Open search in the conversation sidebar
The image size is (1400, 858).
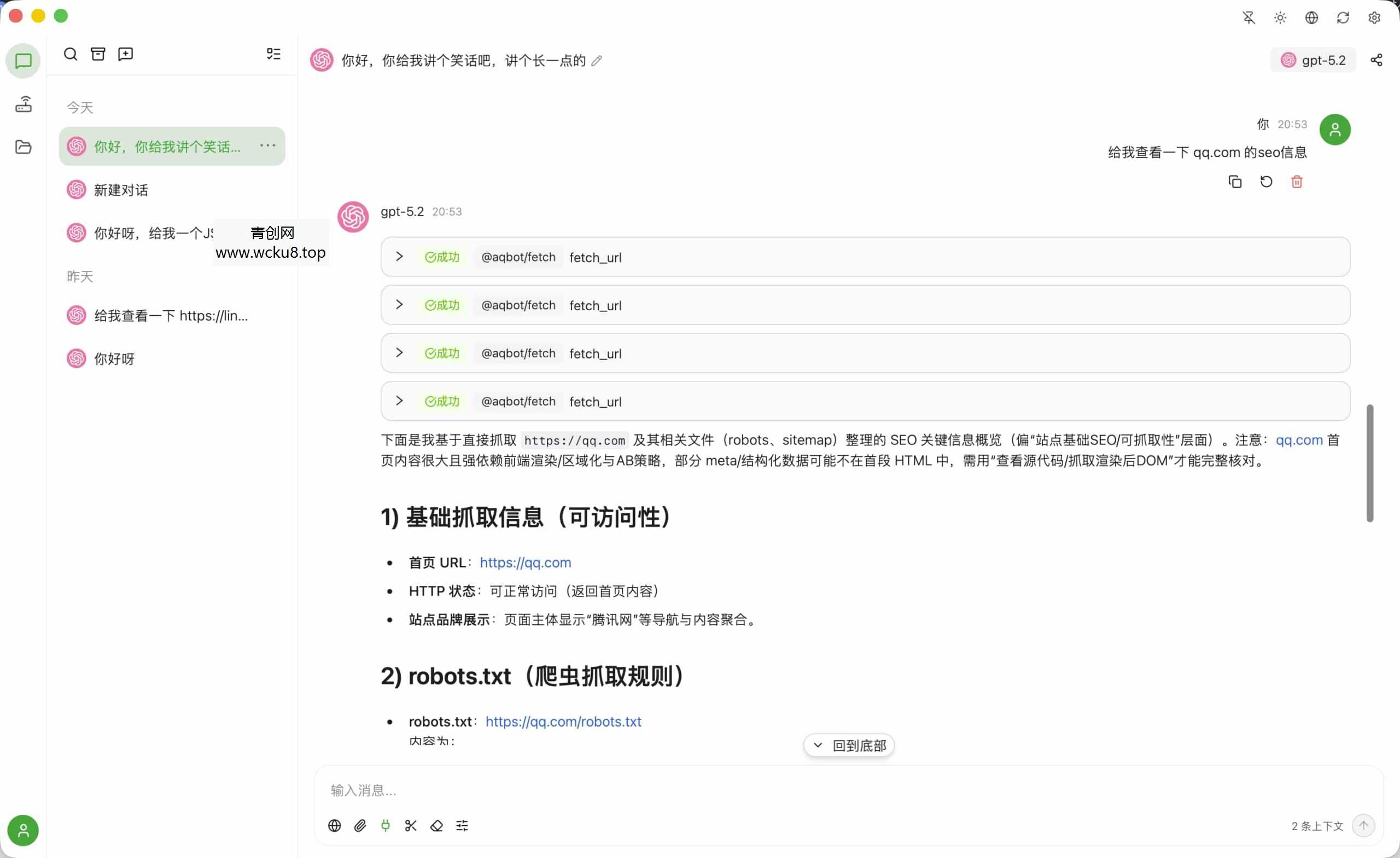[x=70, y=54]
